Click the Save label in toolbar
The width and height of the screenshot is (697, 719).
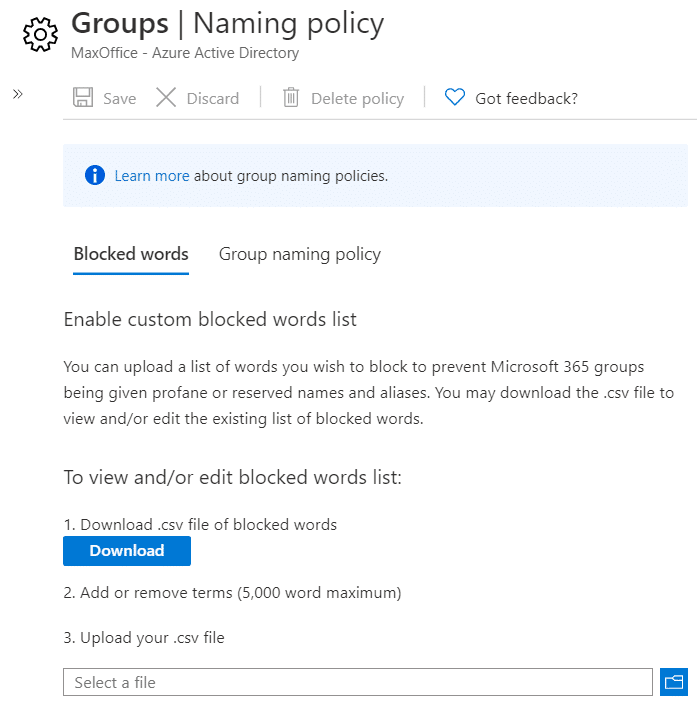[x=120, y=99]
